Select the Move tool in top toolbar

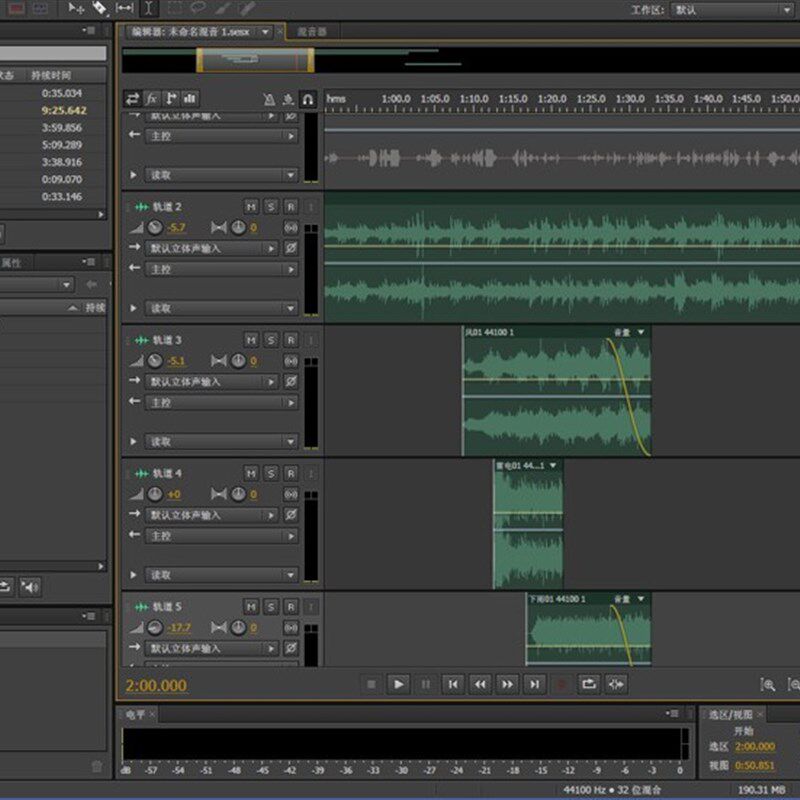point(76,8)
